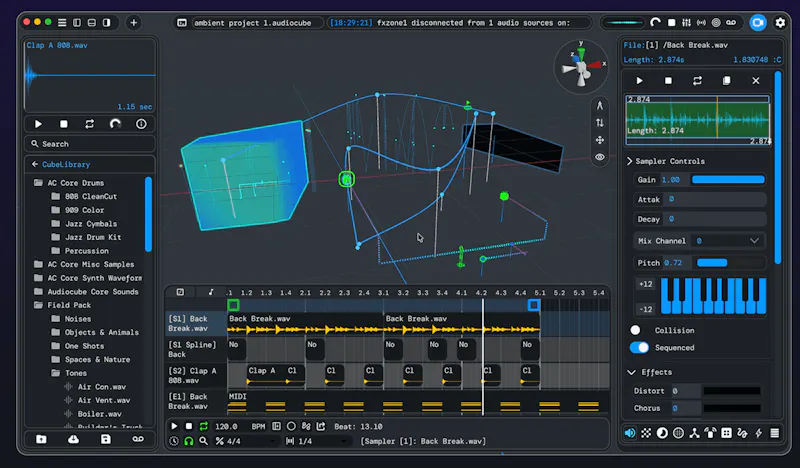800x468 pixels.
Task: Click the -12 pitch button
Action: 646,309
